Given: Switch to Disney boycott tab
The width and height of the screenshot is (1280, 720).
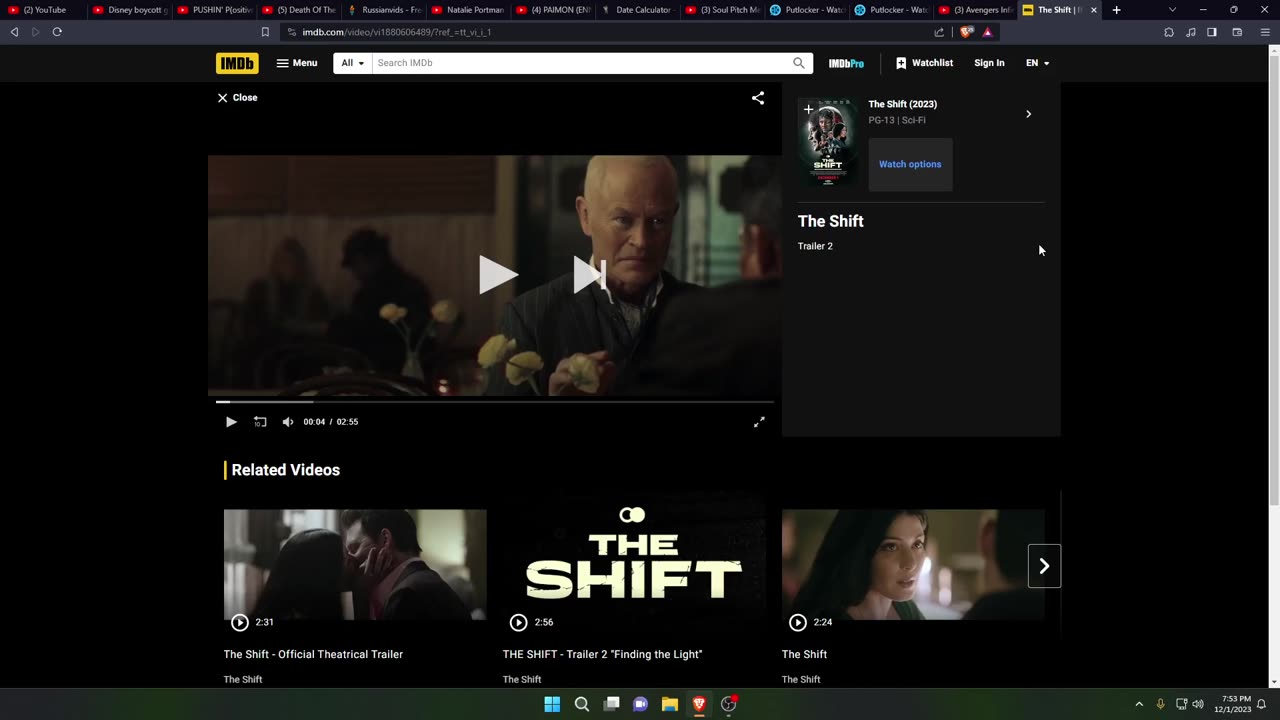Looking at the screenshot, I should (x=131, y=10).
